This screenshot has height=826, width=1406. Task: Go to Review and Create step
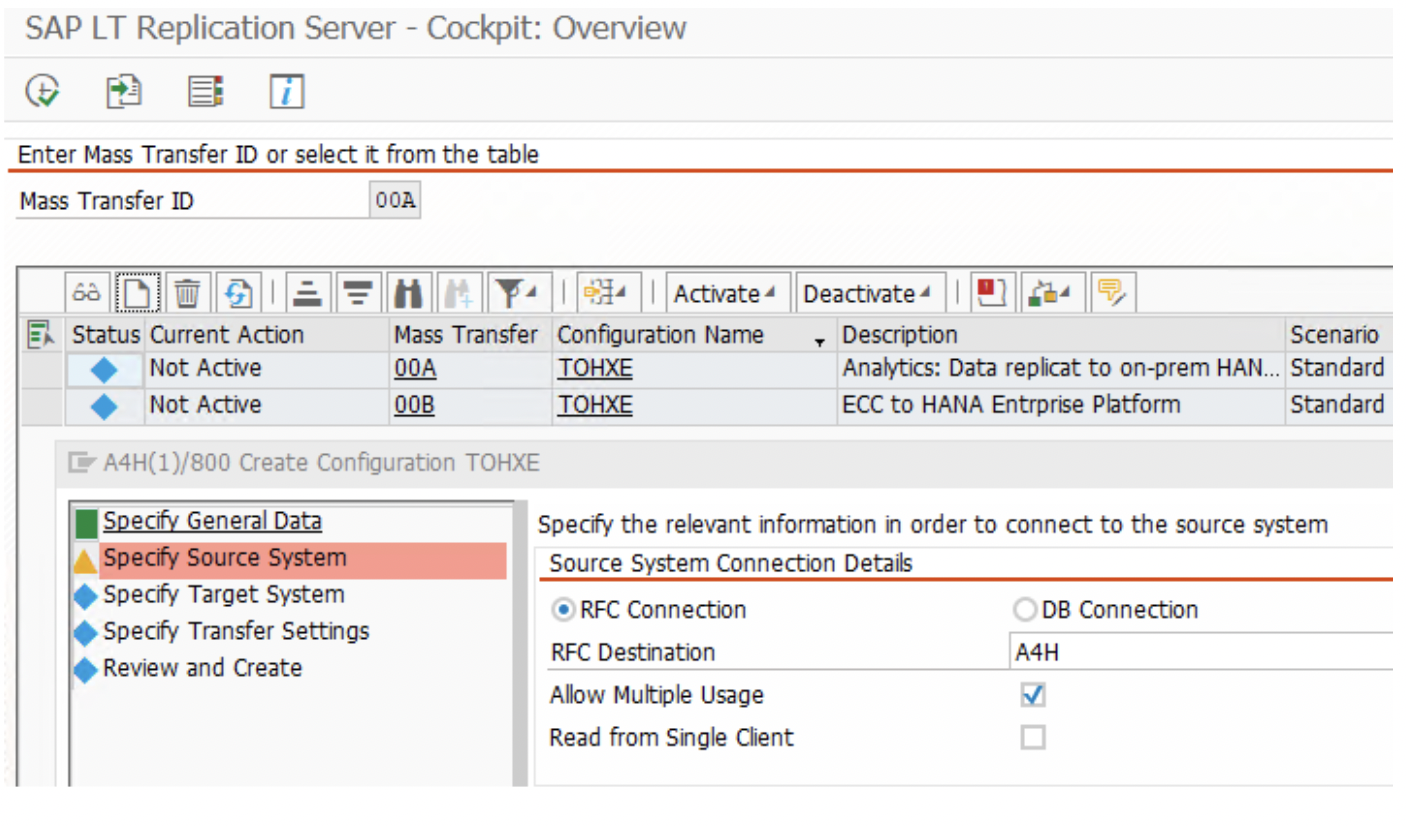(203, 668)
